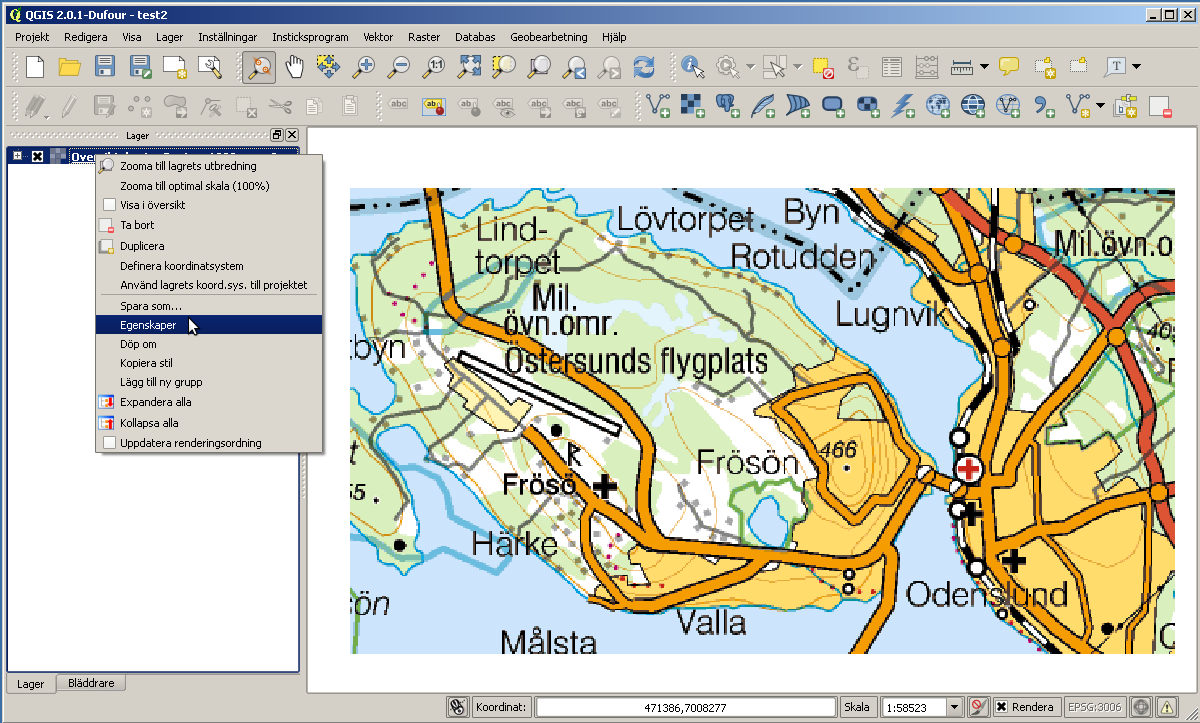Open the new vector layer dropdown arrow
This screenshot has height=723, width=1200.
coord(1101,105)
